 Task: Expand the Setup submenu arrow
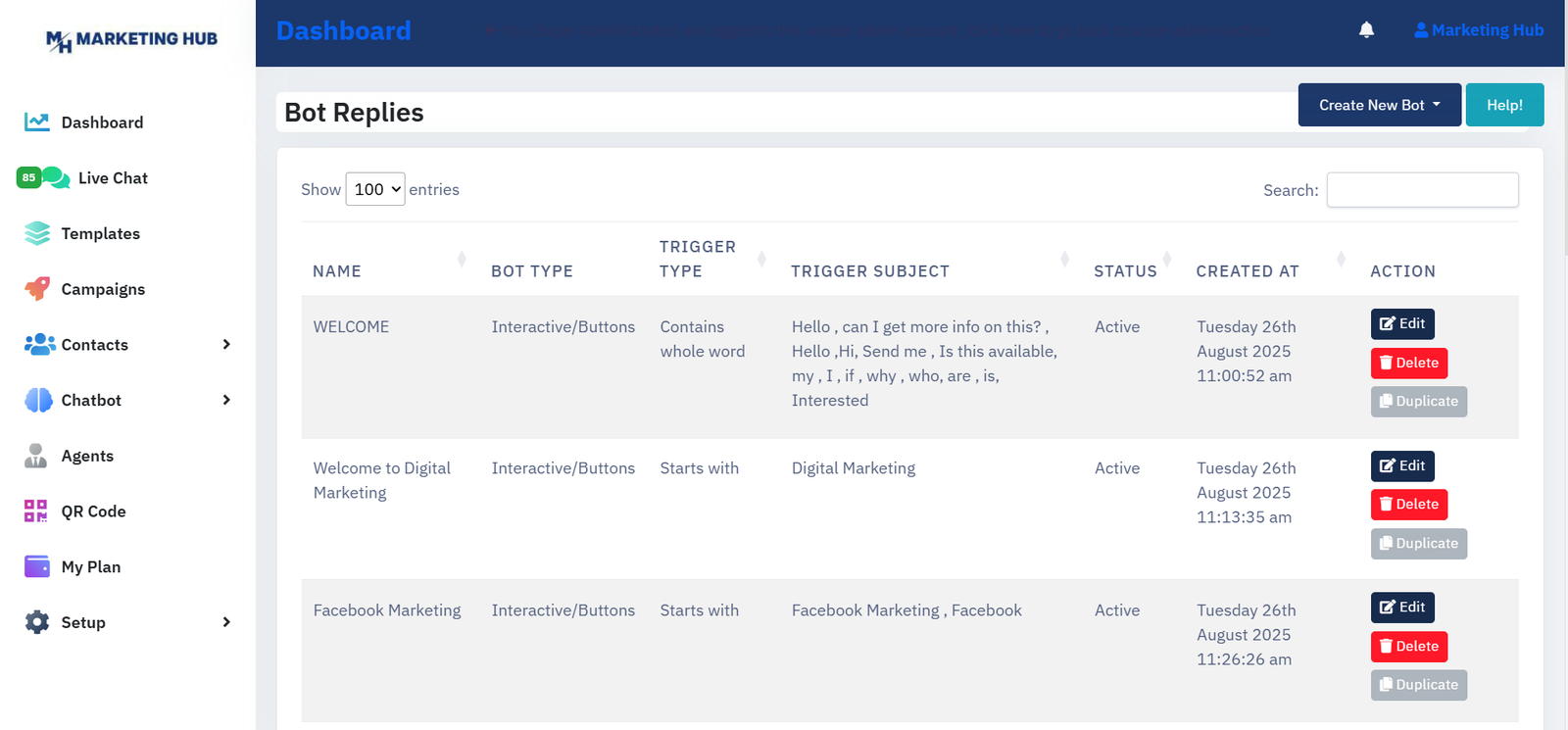(226, 622)
